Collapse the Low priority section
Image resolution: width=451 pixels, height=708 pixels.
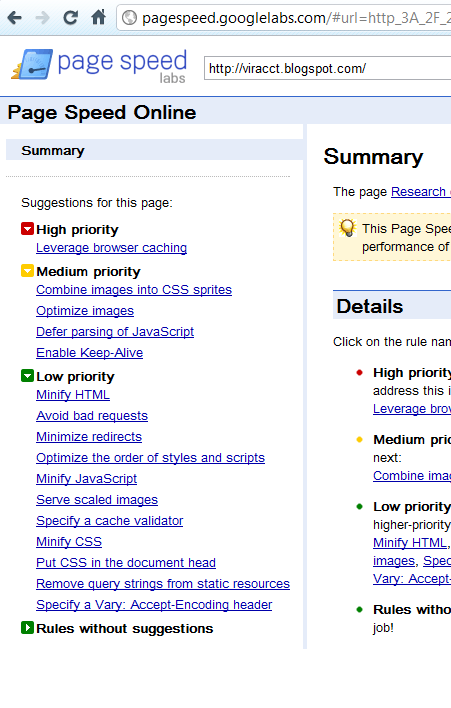(27, 376)
